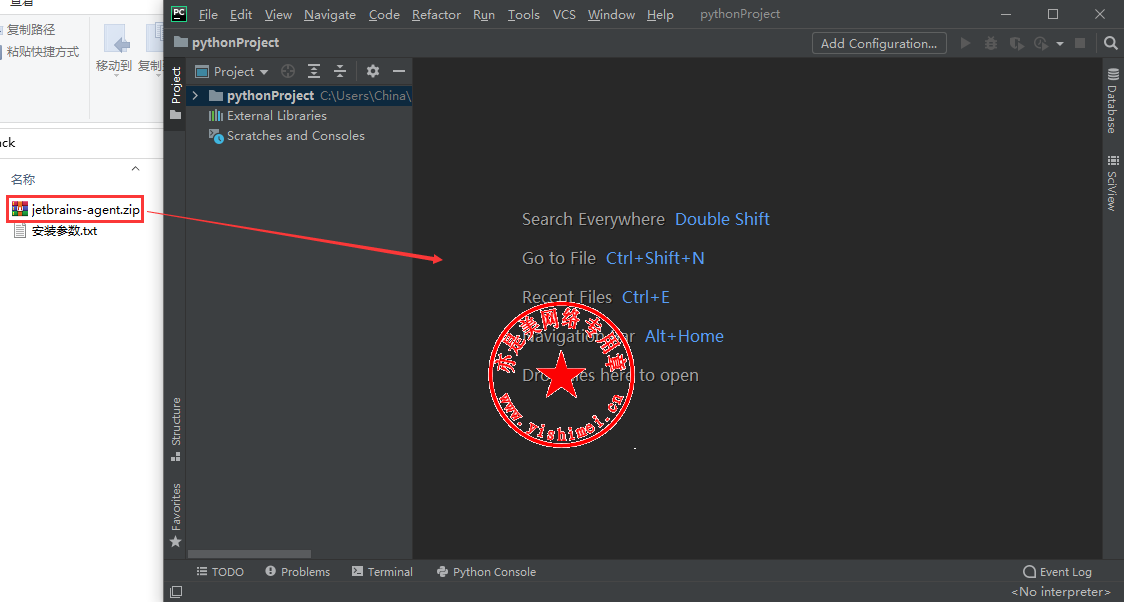
Task: Select 安装参数.txt in Explorer window
Action: 56,231
